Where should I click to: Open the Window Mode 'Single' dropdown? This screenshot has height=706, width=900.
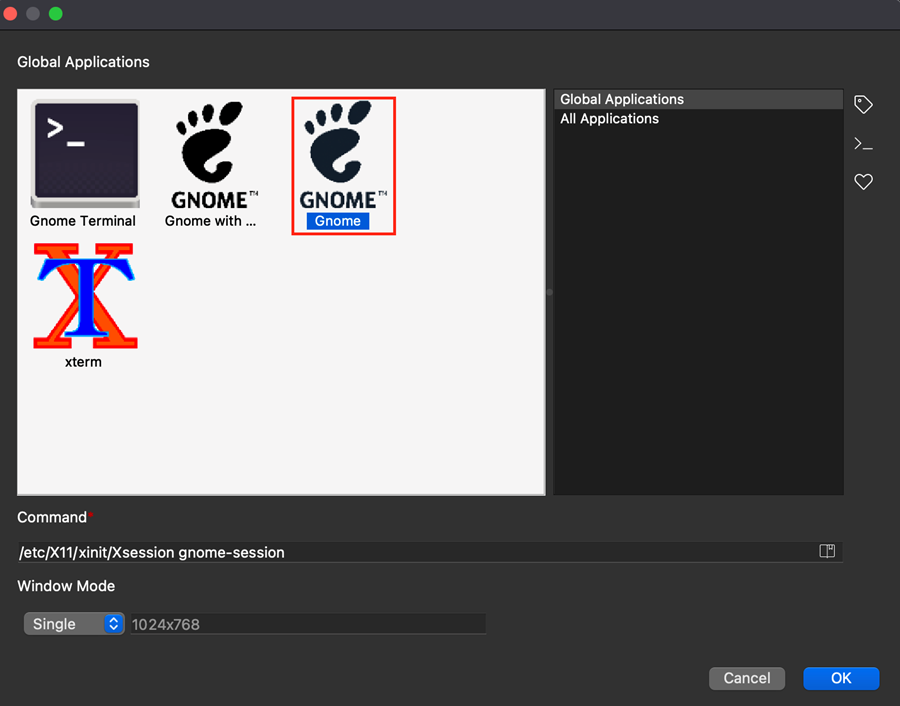[x=73, y=624]
